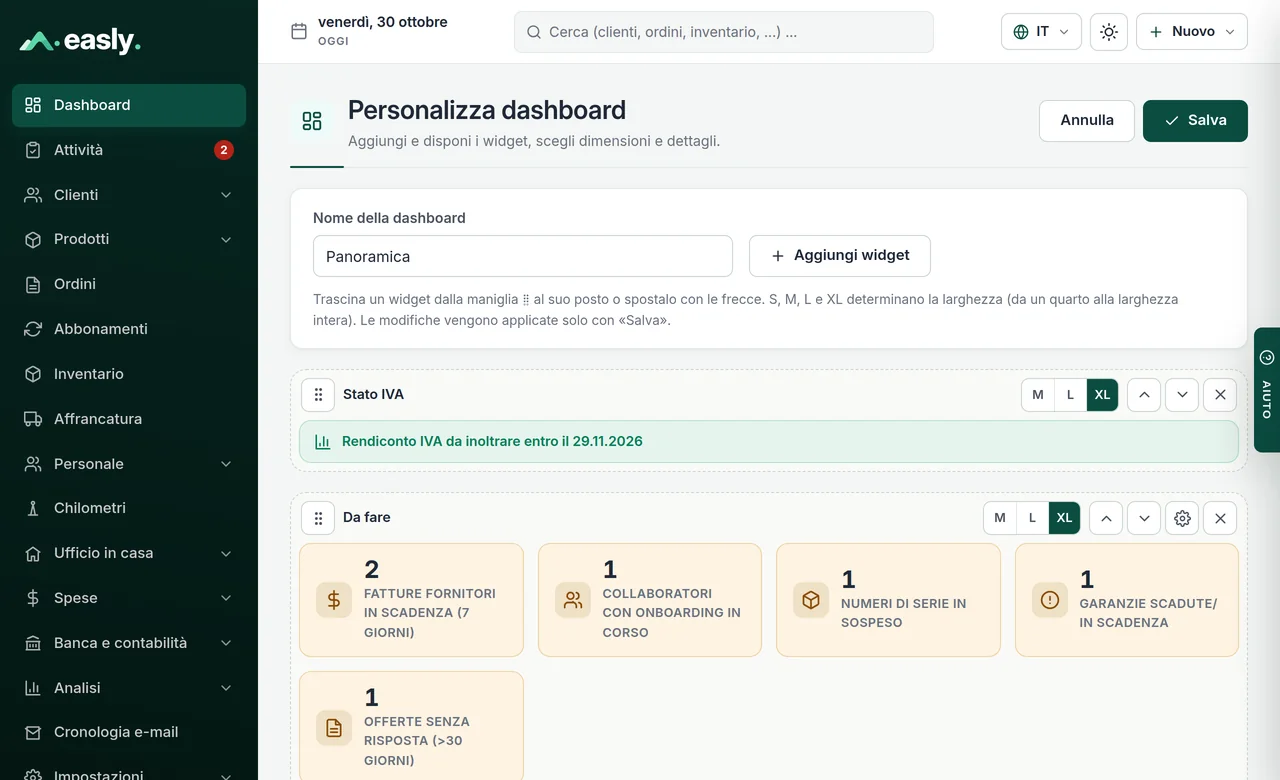Click the alert icon on Garanzie scadute card
The height and width of the screenshot is (780, 1280).
[x=1050, y=600]
